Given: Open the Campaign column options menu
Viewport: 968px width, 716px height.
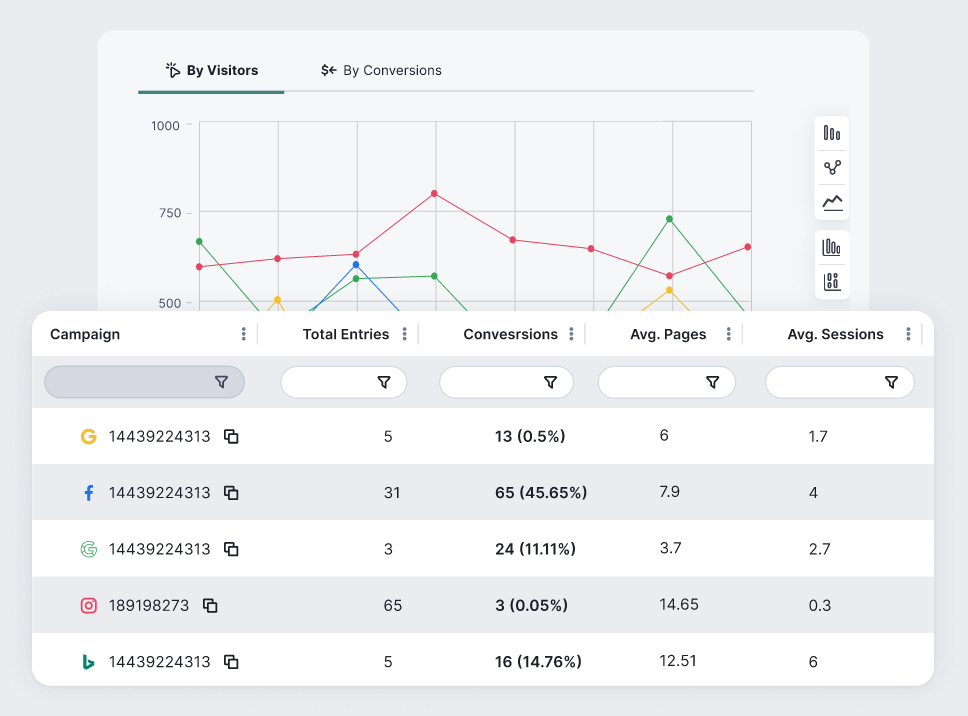Looking at the screenshot, I should (x=243, y=334).
